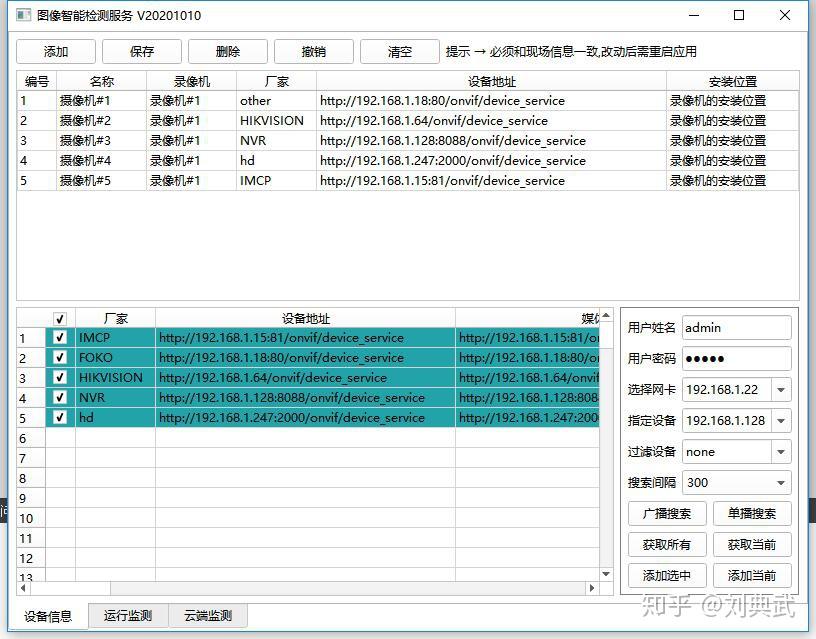Open the 搜索间隔 interval dropdown showing 300
Viewport: 816px width, 639px height.
(x=779, y=482)
